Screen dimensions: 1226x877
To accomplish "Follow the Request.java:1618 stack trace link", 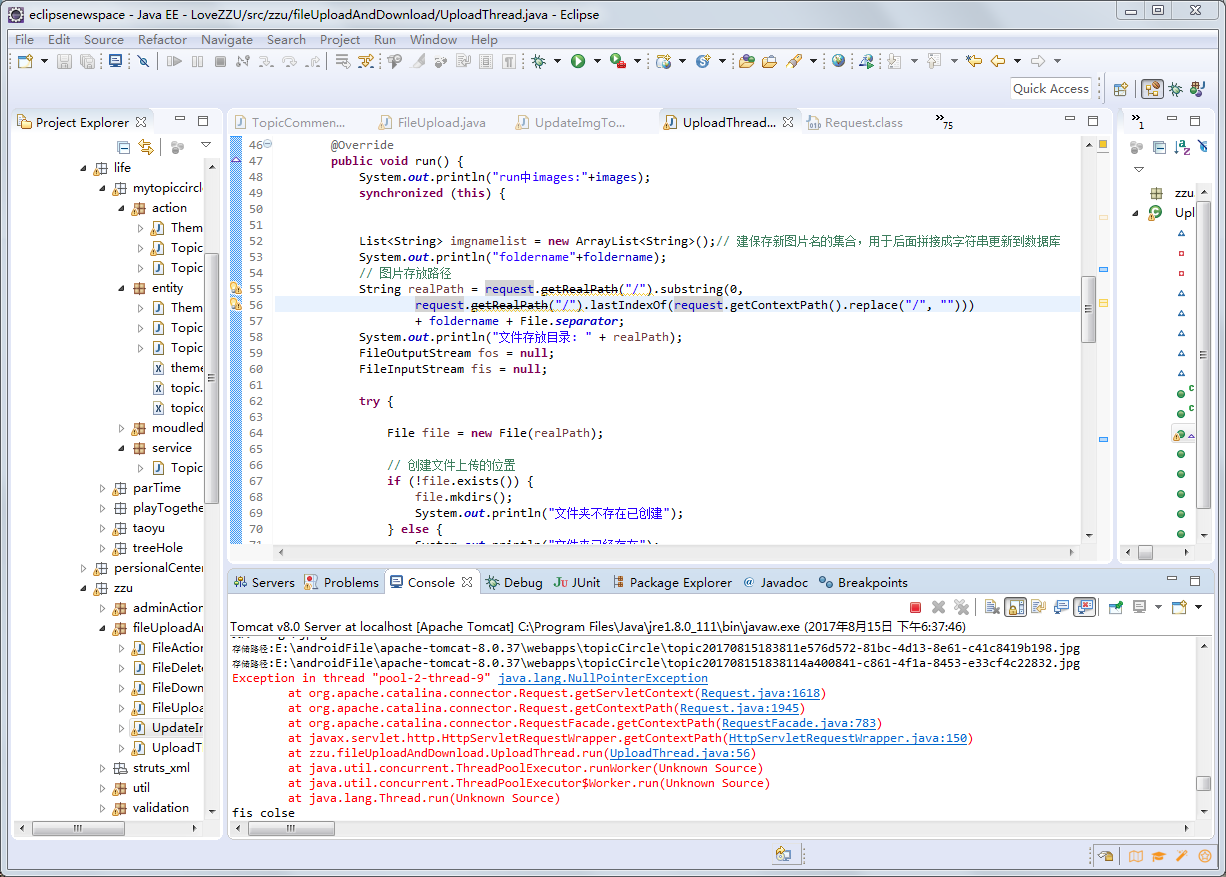I will tap(760, 693).
